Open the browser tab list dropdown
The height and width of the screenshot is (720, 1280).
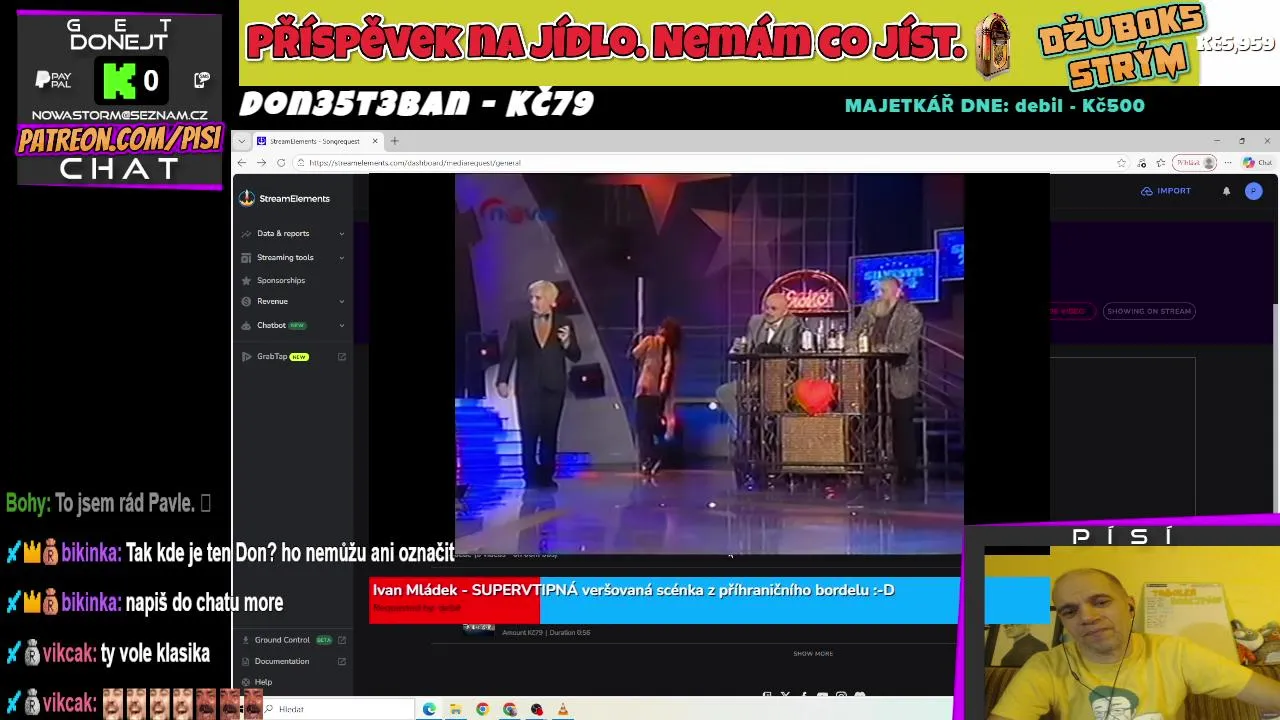tap(241, 141)
